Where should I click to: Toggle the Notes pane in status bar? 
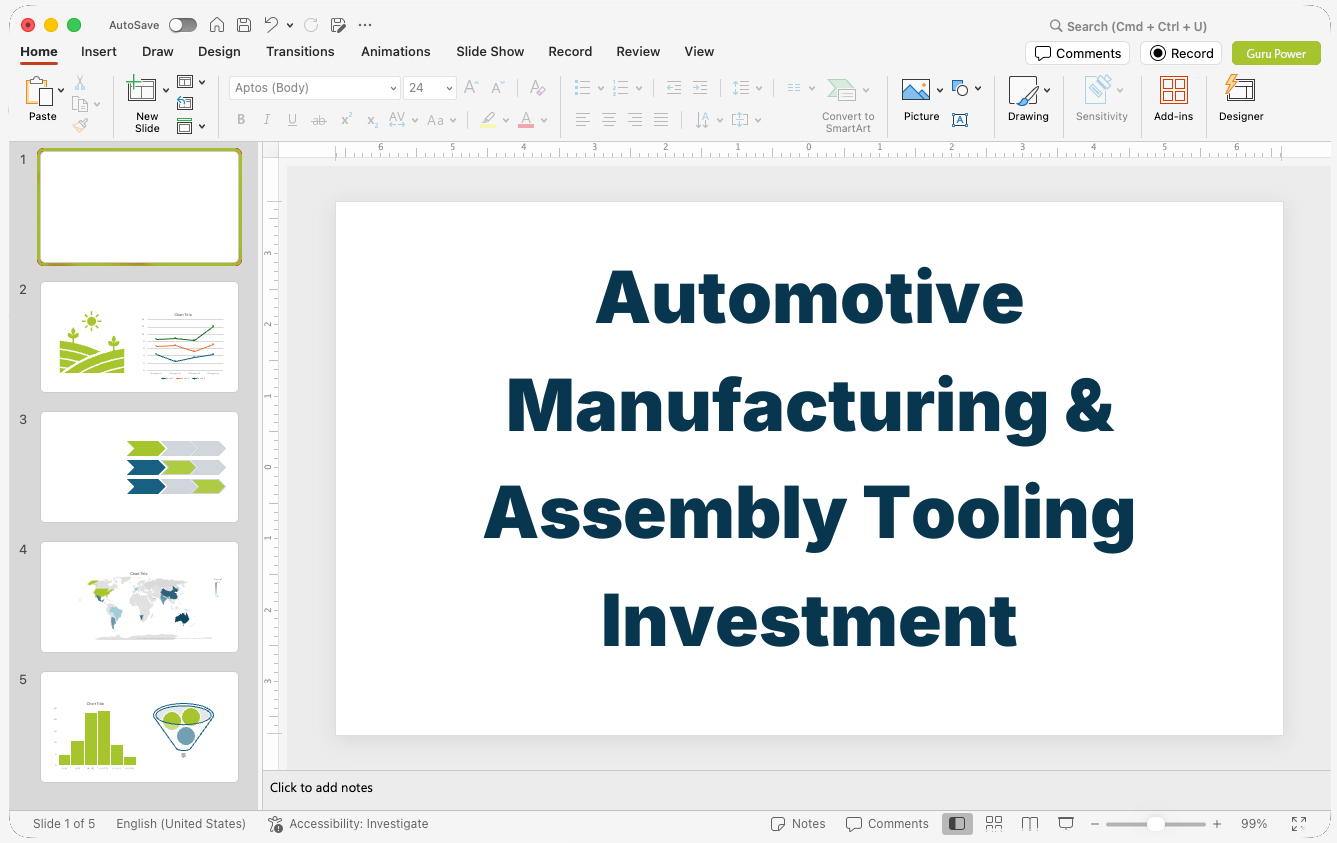coord(798,824)
